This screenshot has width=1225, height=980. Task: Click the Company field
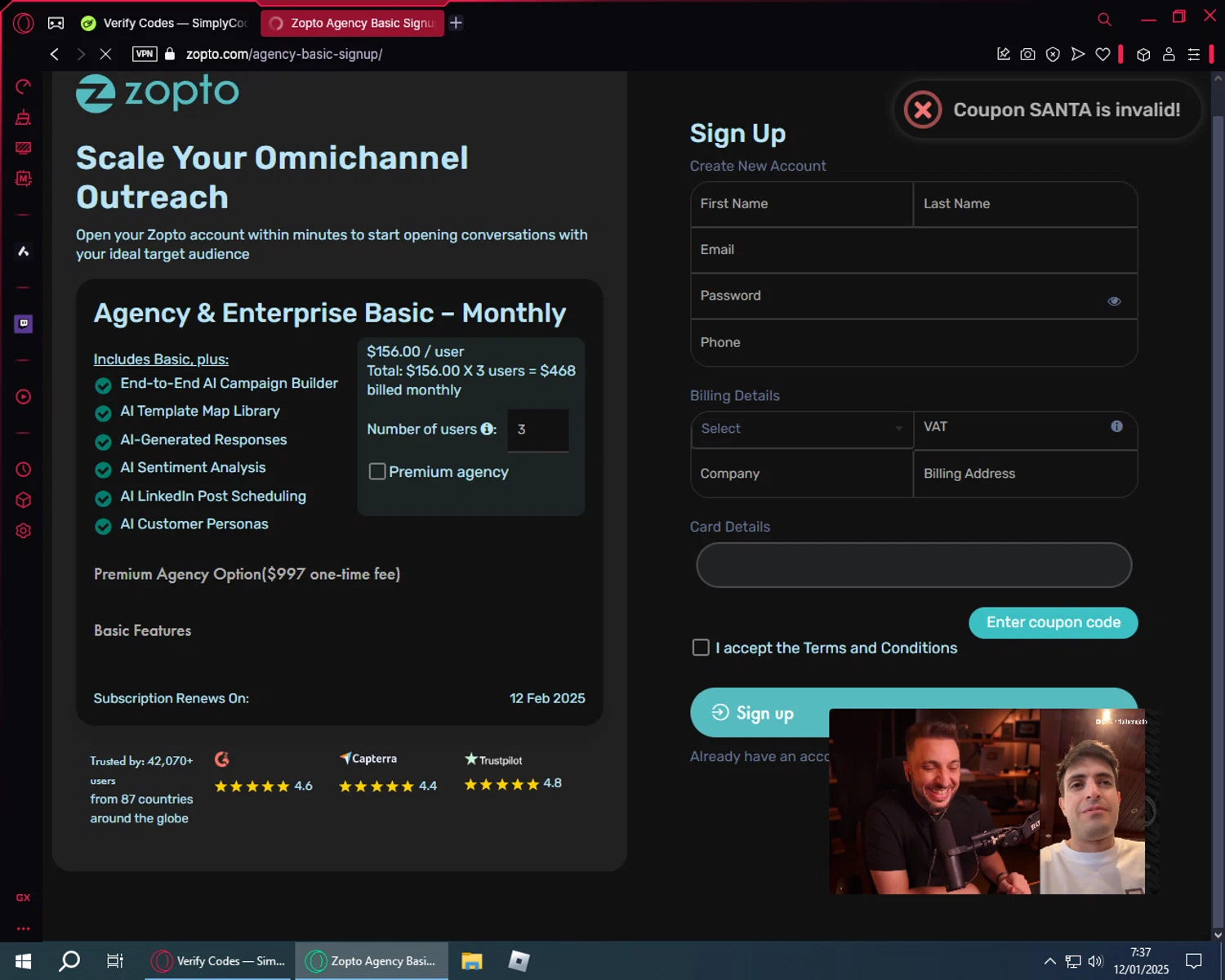[802, 474]
